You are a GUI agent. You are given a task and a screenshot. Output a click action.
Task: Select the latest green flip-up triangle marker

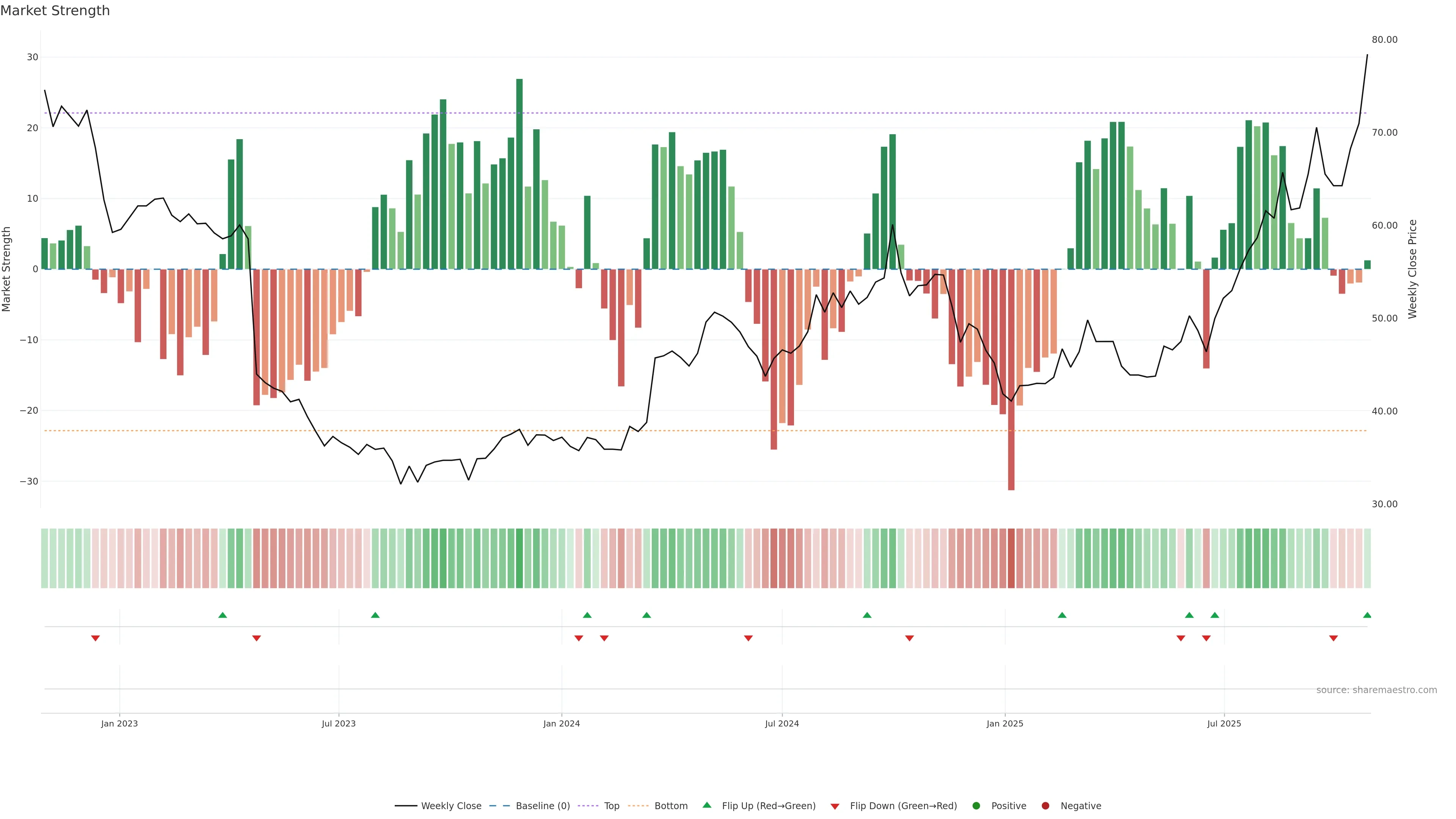1367,615
